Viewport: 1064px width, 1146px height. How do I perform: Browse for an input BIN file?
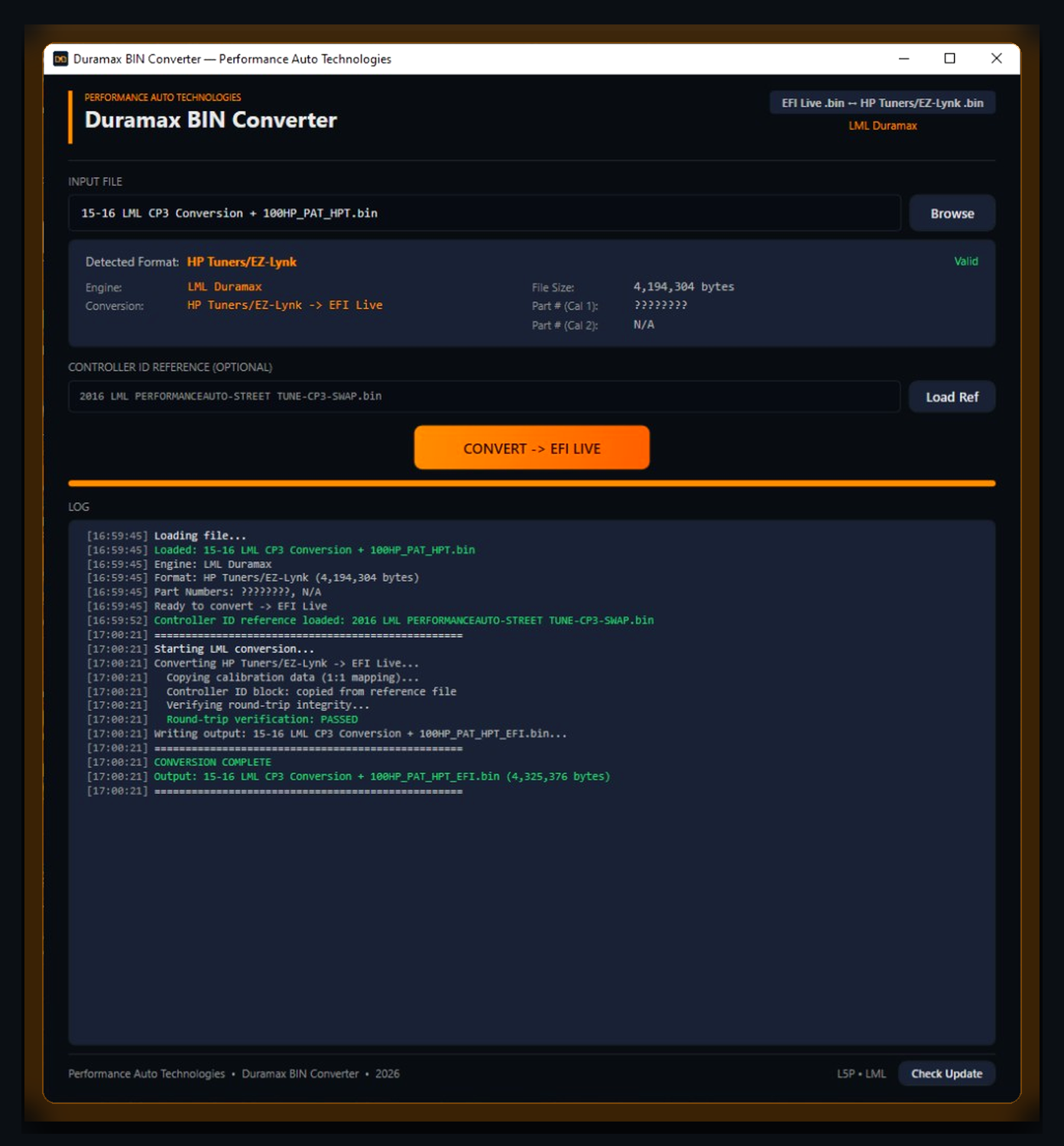pos(952,213)
